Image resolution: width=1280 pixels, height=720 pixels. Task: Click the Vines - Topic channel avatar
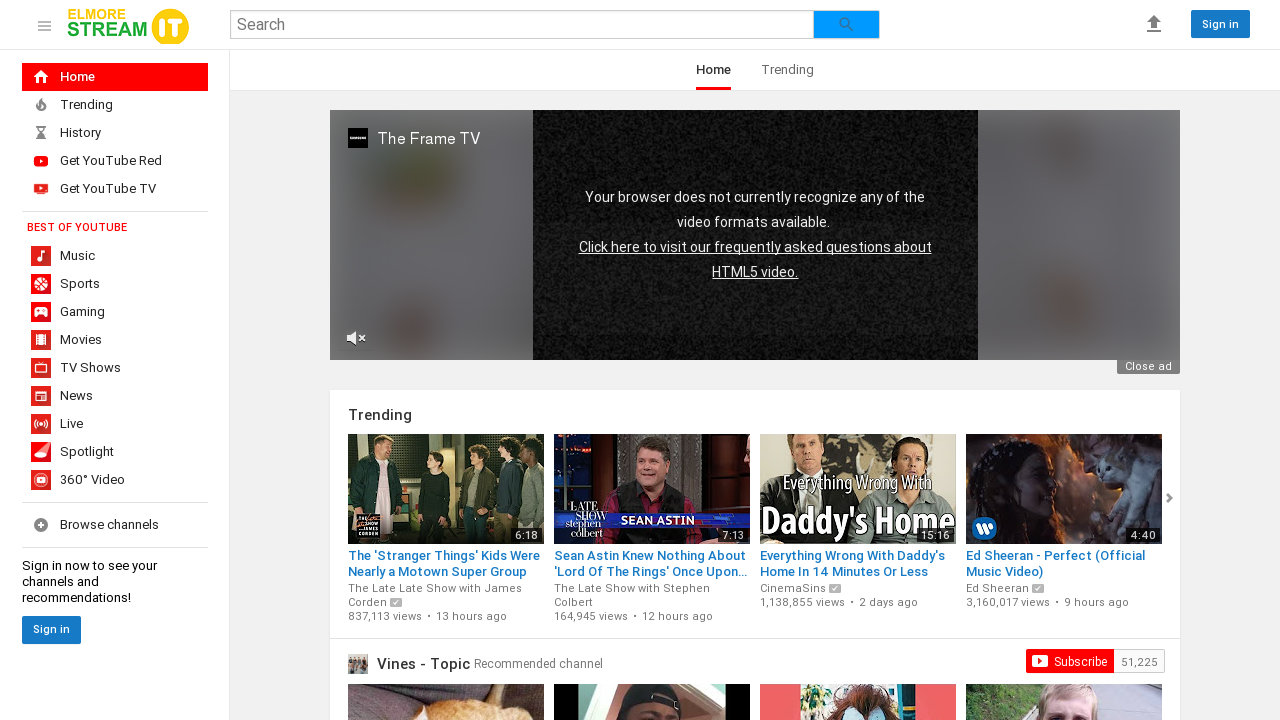click(358, 664)
